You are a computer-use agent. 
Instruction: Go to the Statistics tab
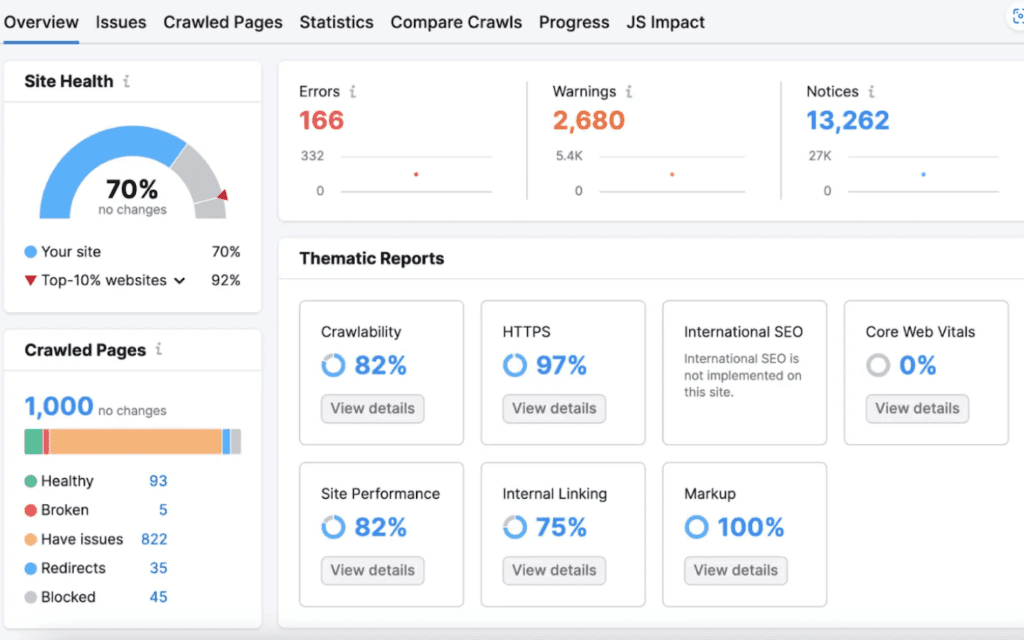(336, 22)
